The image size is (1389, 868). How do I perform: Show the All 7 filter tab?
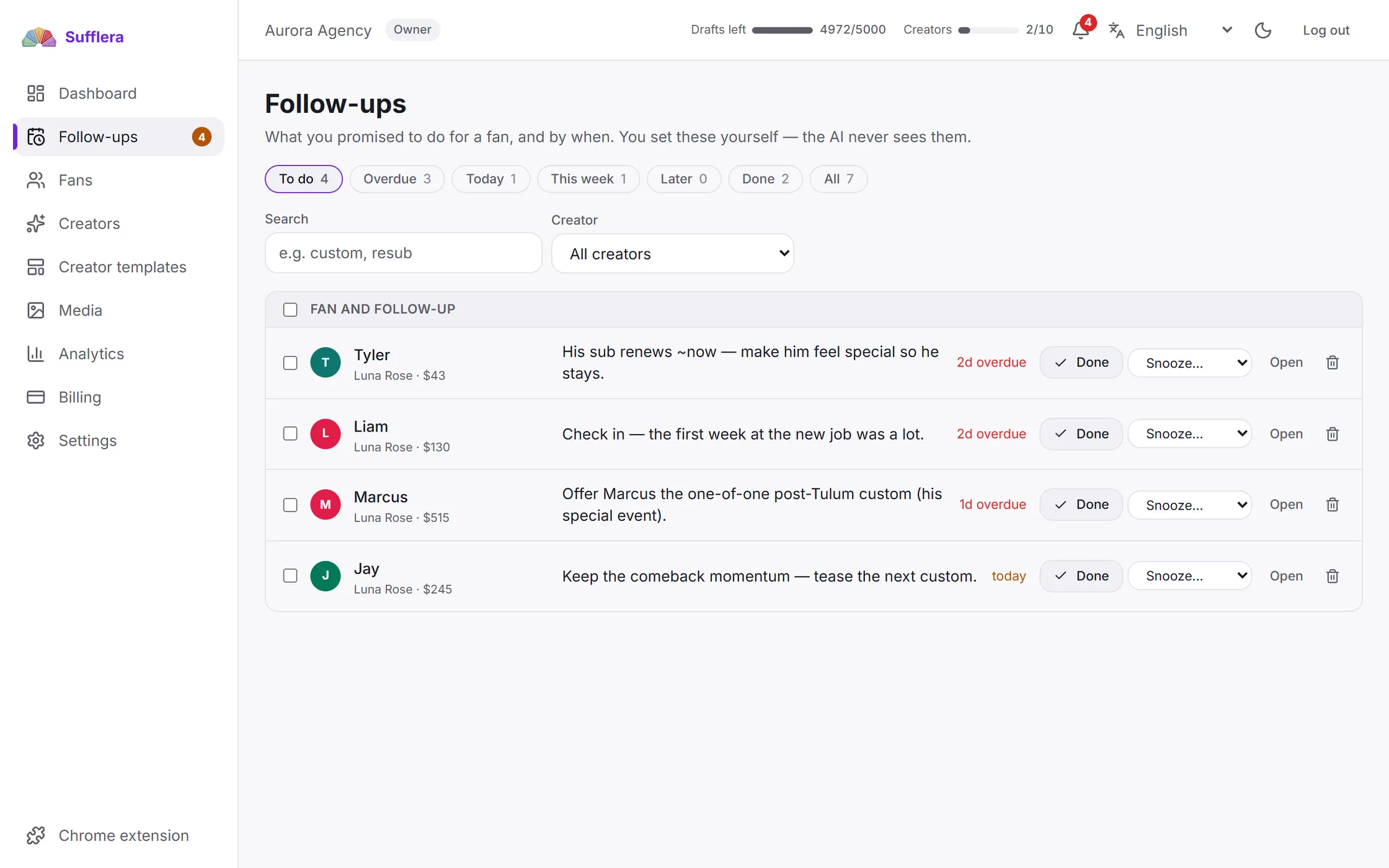click(838, 179)
